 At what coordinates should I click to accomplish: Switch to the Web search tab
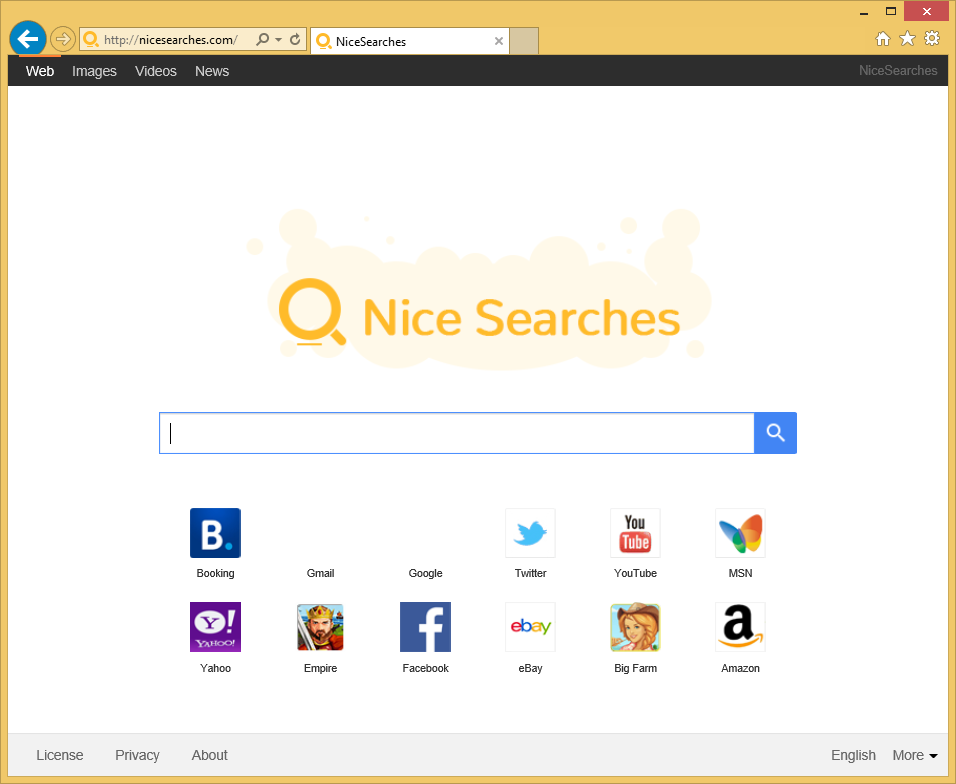coord(40,71)
